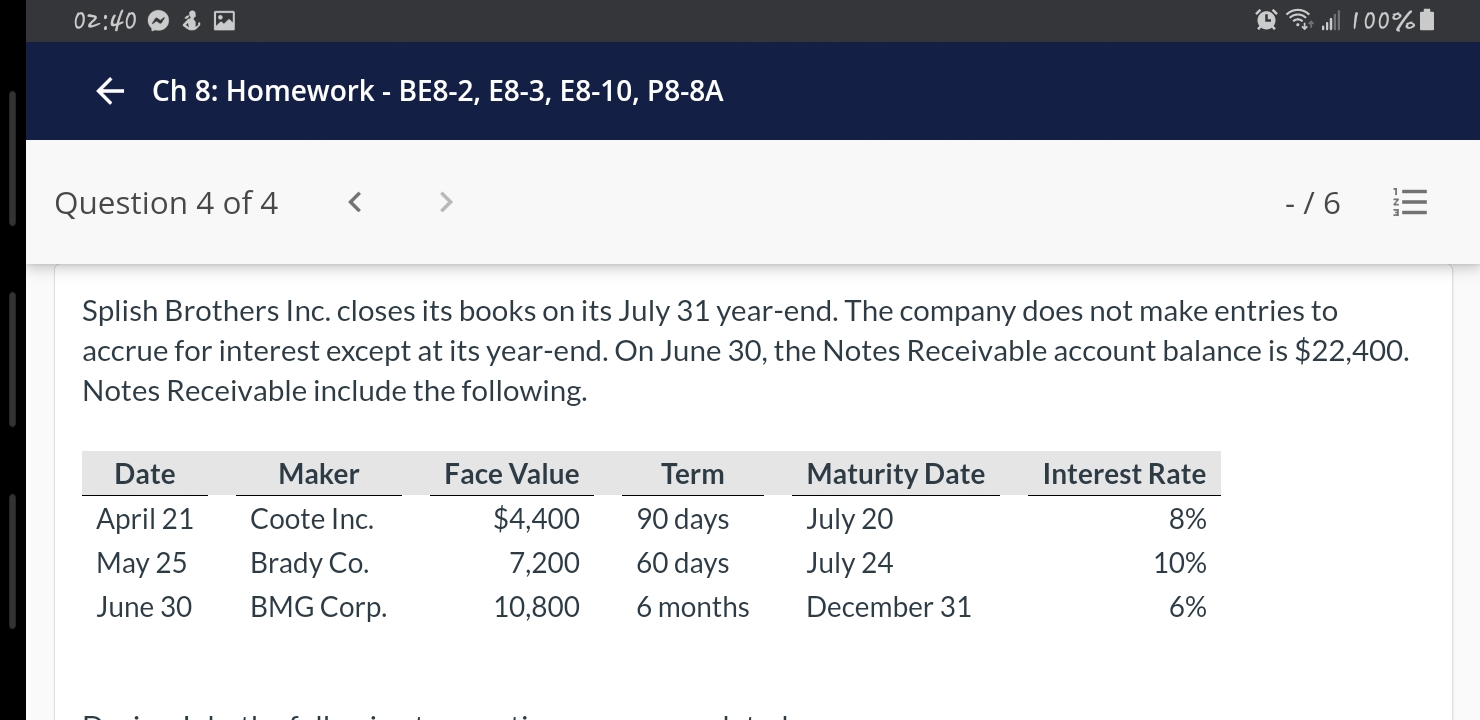Tap the dot-figure notification icon beside messenger
The image size is (1480, 720).
191,19
